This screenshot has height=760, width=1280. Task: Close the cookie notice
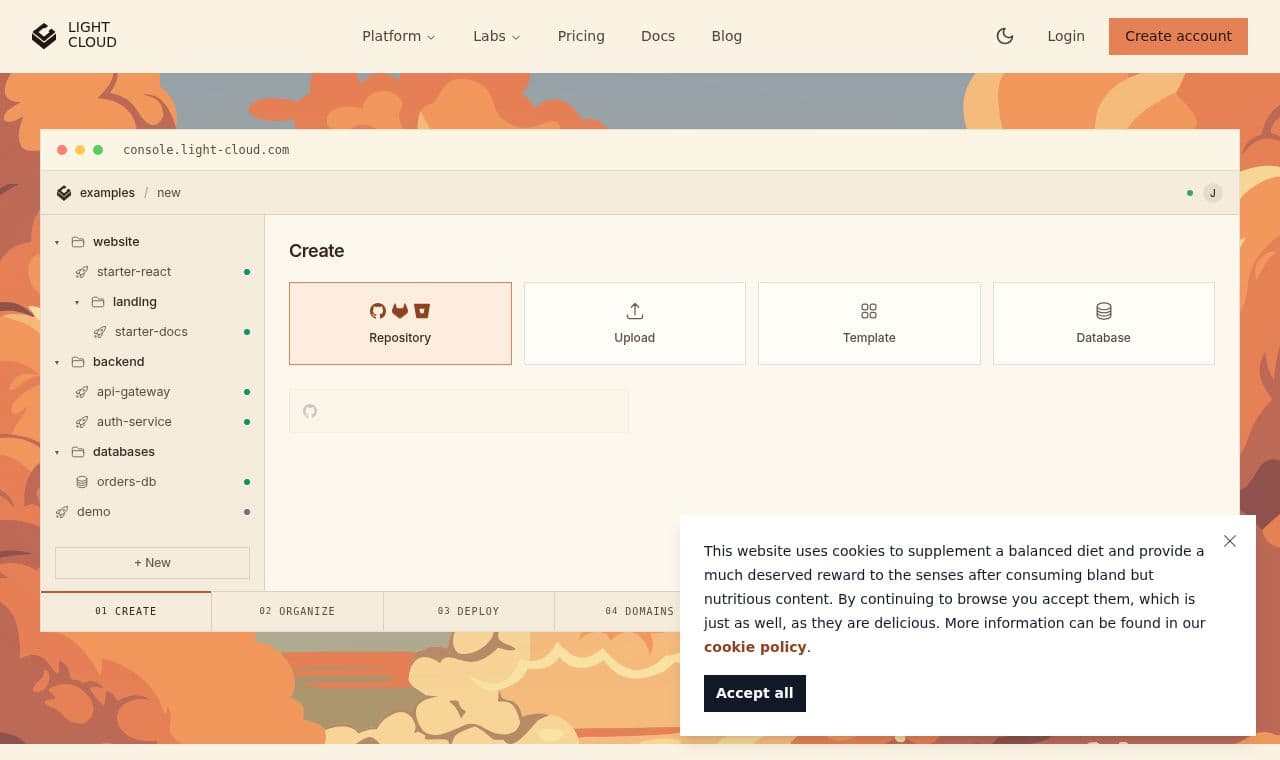click(1230, 541)
